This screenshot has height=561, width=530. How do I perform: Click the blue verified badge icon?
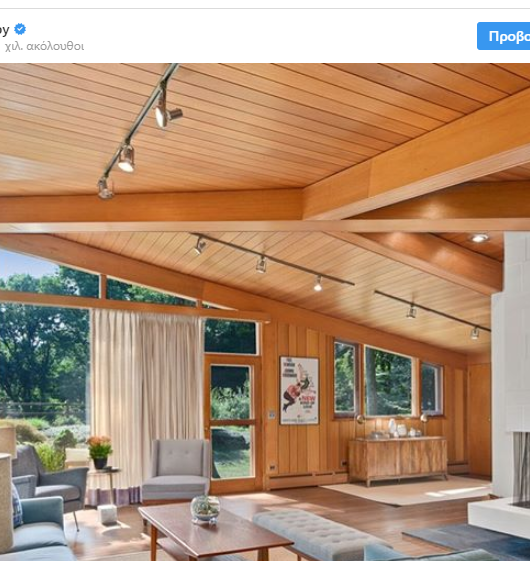[x=20, y=29]
